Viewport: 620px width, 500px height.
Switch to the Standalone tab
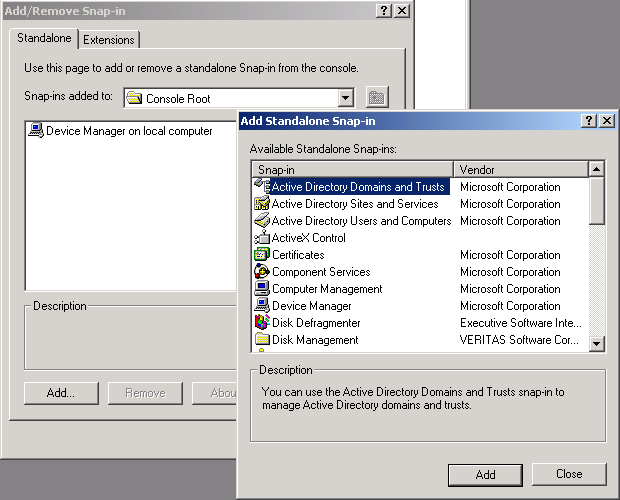pyautogui.click(x=44, y=38)
